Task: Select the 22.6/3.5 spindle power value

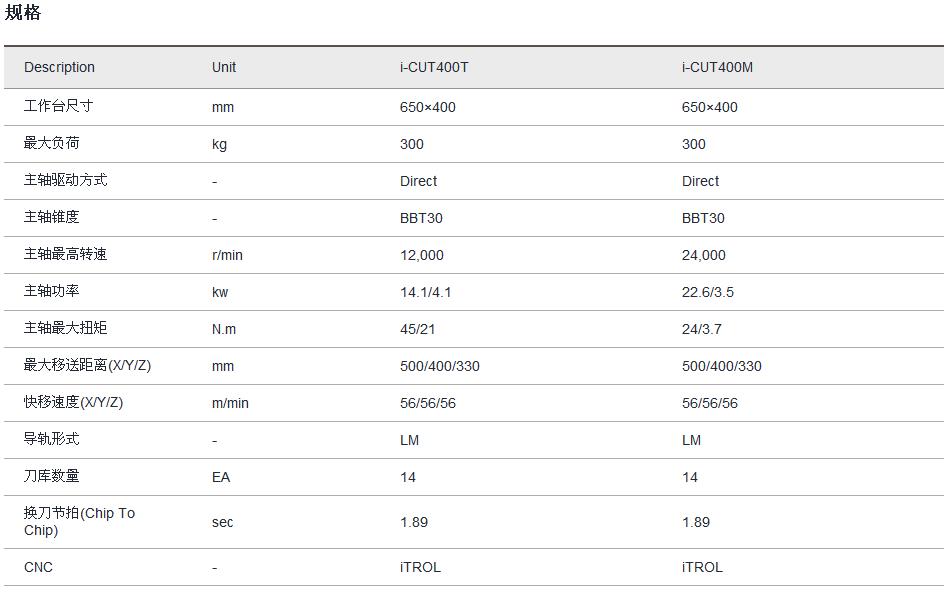Action: [x=708, y=292]
